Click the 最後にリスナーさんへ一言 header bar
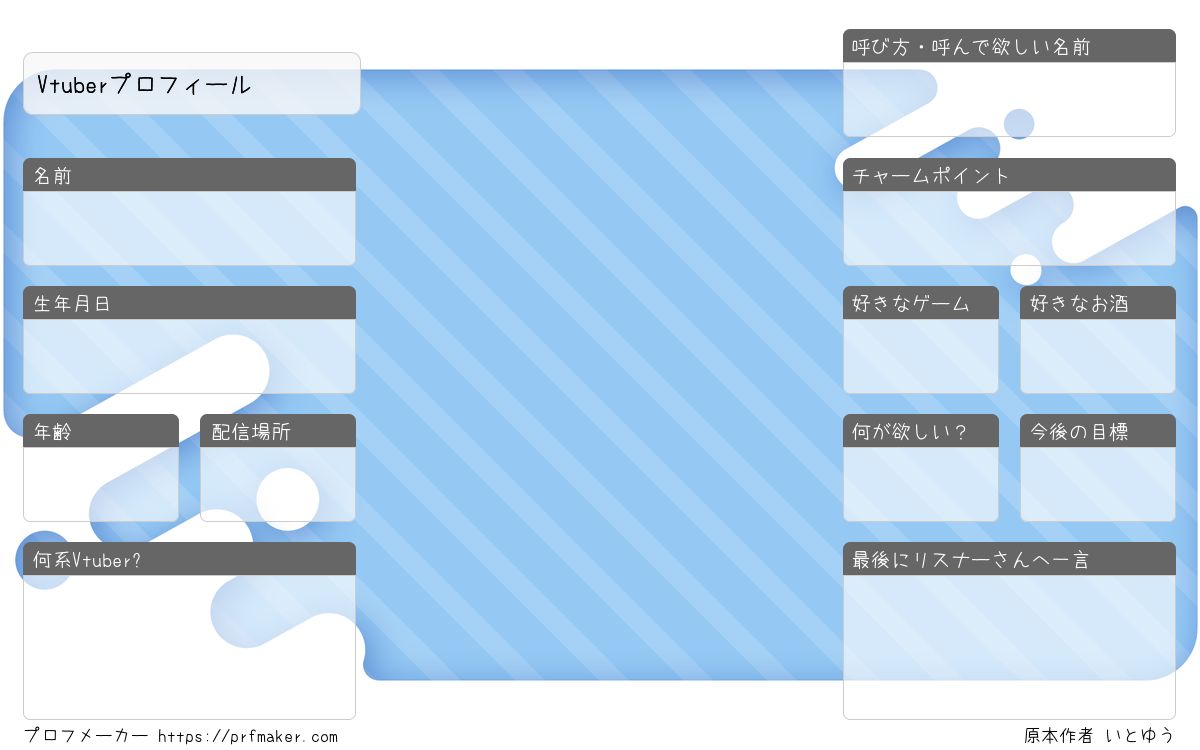Image resolution: width=1200 pixels, height=750 pixels. coord(1009,559)
